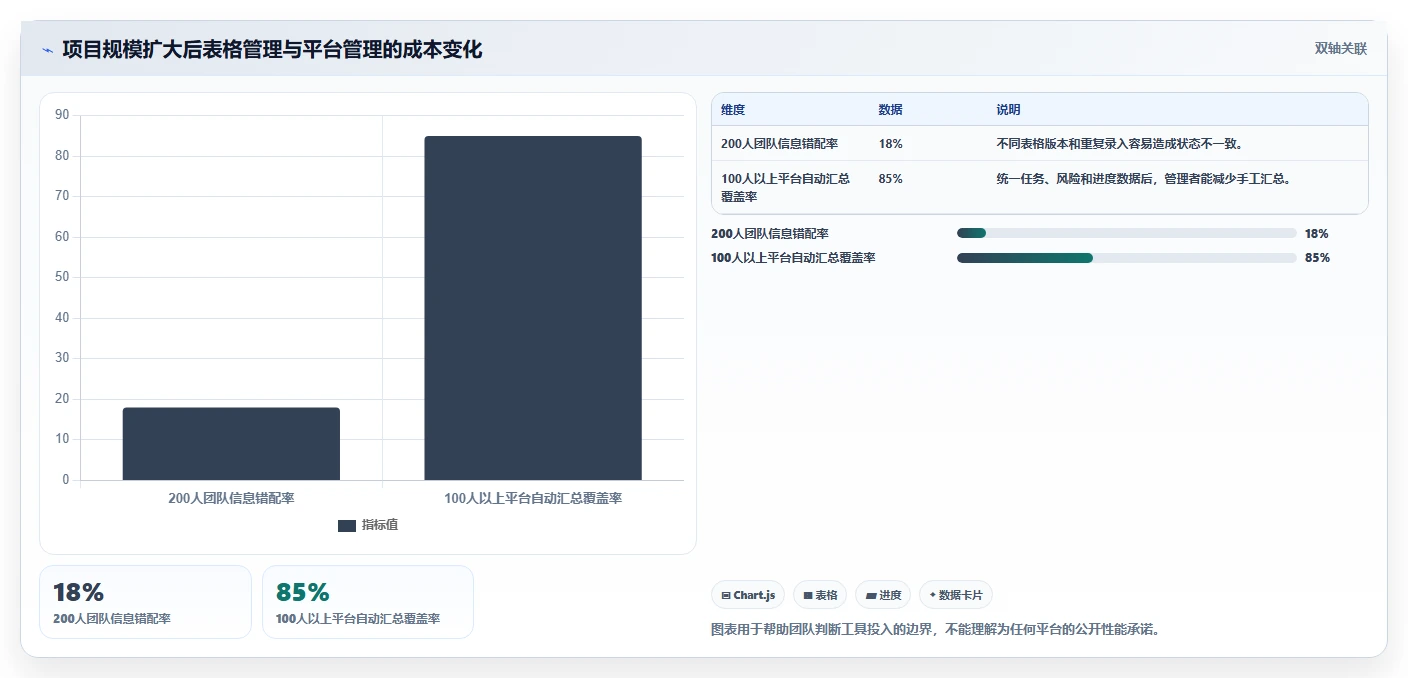The width and height of the screenshot is (1408, 678).
Task: Click the lightning icon beside the title
Action: click(47, 50)
